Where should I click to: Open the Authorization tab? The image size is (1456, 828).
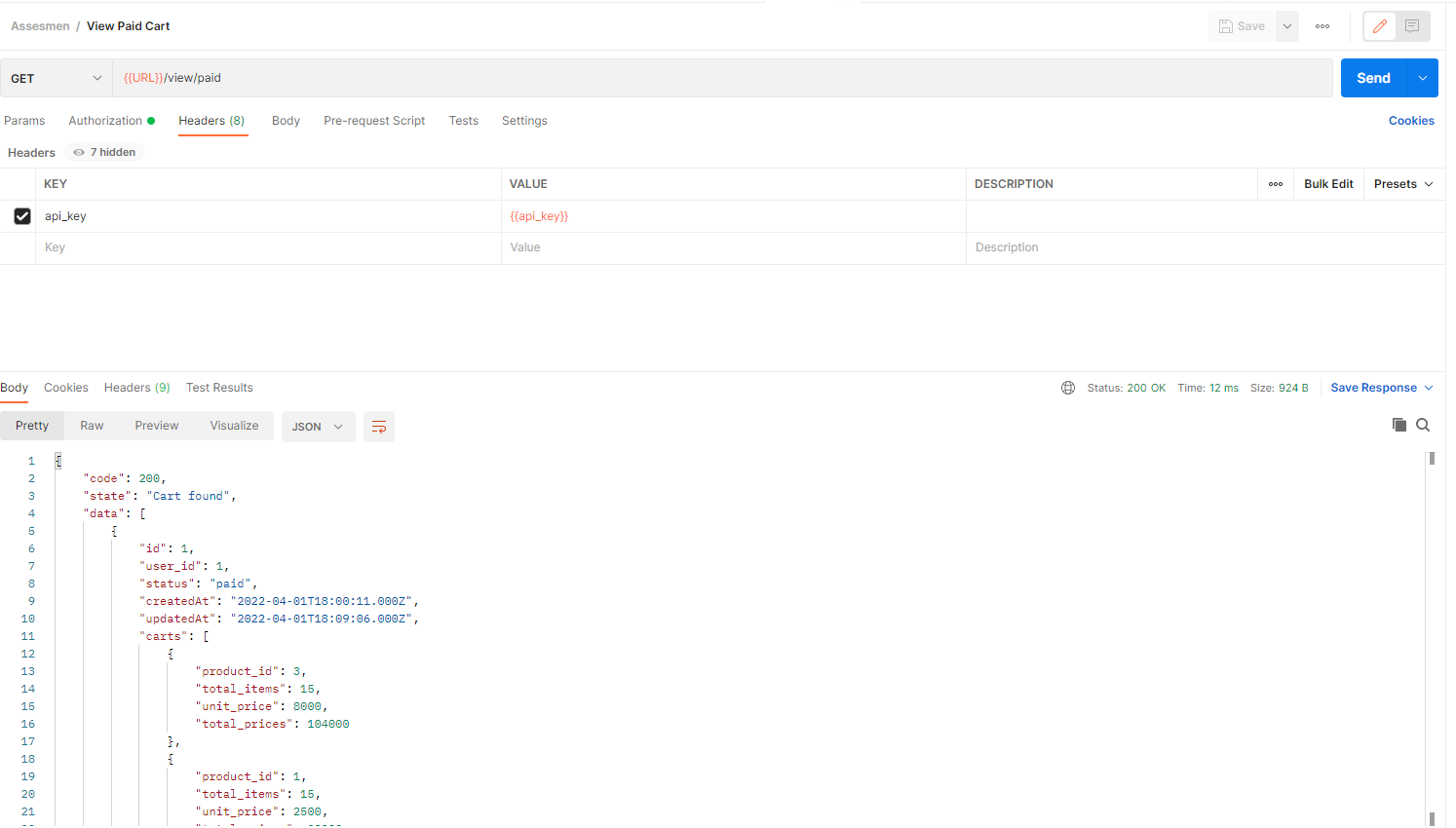coord(111,121)
